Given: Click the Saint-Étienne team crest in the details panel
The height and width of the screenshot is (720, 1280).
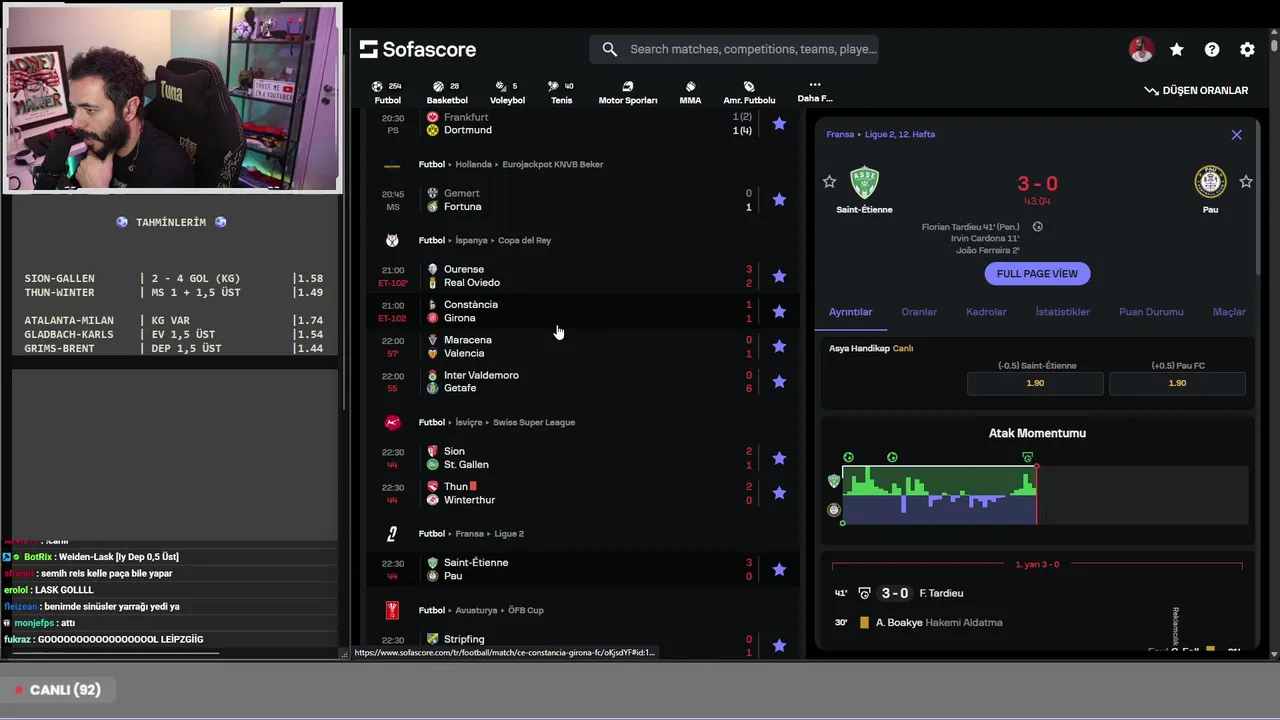Looking at the screenshot, I should pos(864,182).
